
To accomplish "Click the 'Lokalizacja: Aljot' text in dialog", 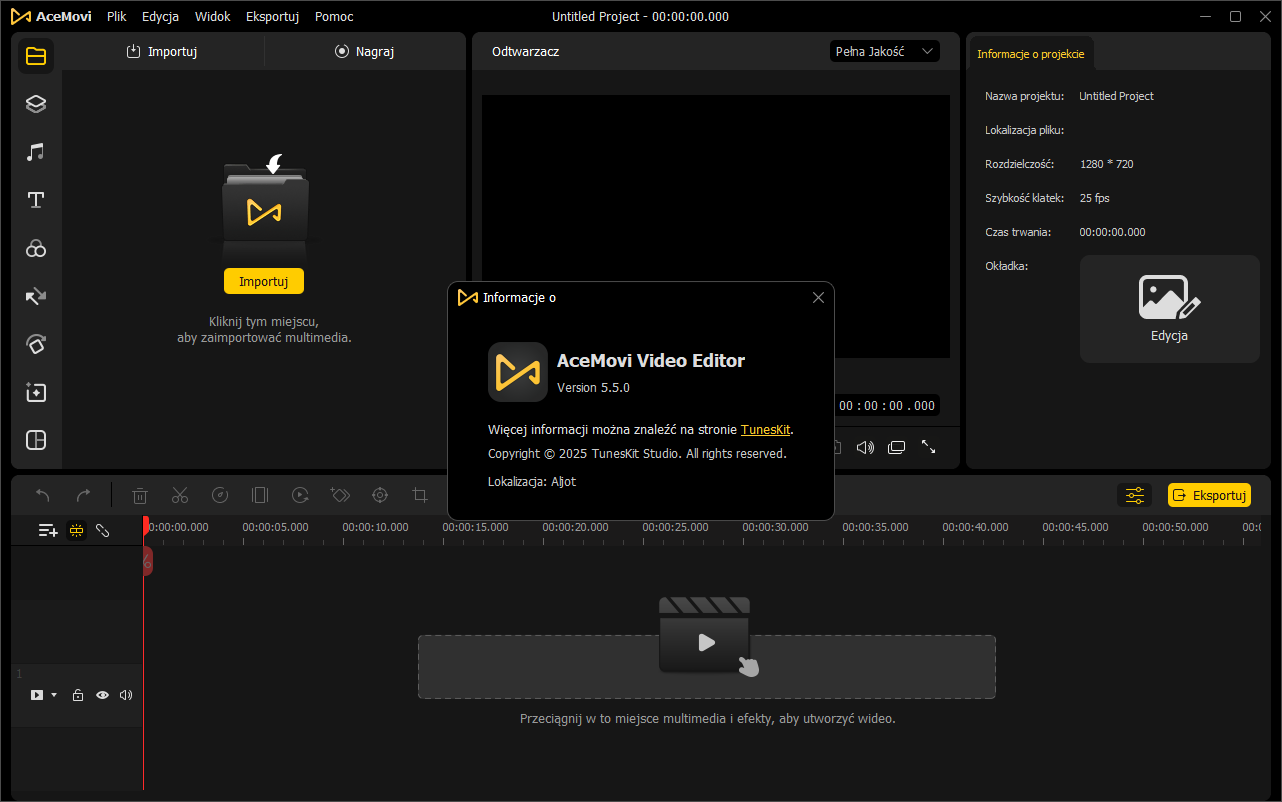I will click(x=532, y=481).
